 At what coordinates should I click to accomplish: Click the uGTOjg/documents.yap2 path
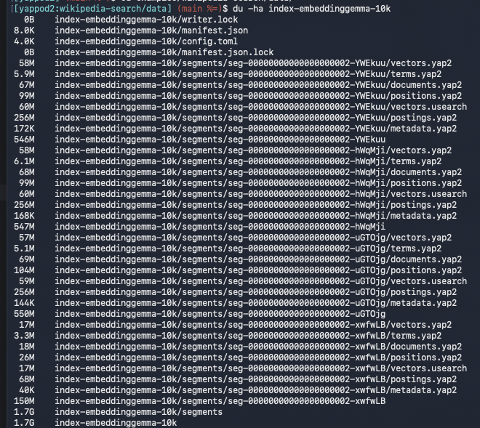(258, 259)
